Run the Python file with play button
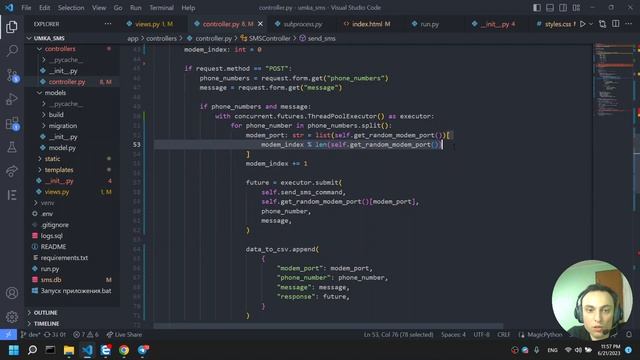This screenshot has width=640, height=360. (583, 24)
